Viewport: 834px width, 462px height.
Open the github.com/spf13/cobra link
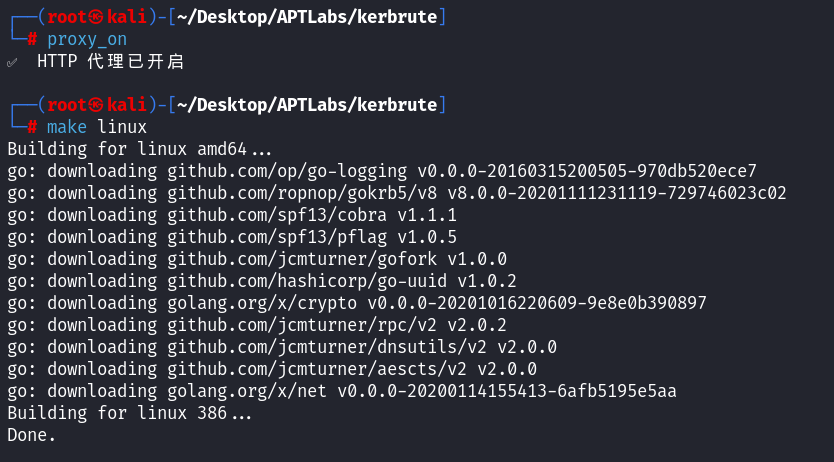point(272,215)
